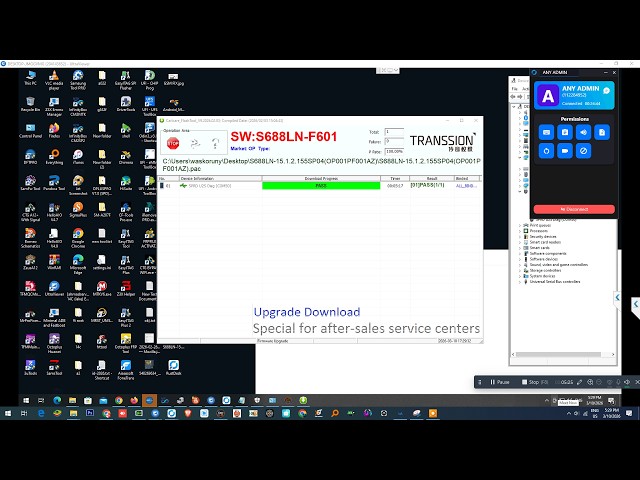
Task: Click the red Disconnect button
Action: (574, 209)
